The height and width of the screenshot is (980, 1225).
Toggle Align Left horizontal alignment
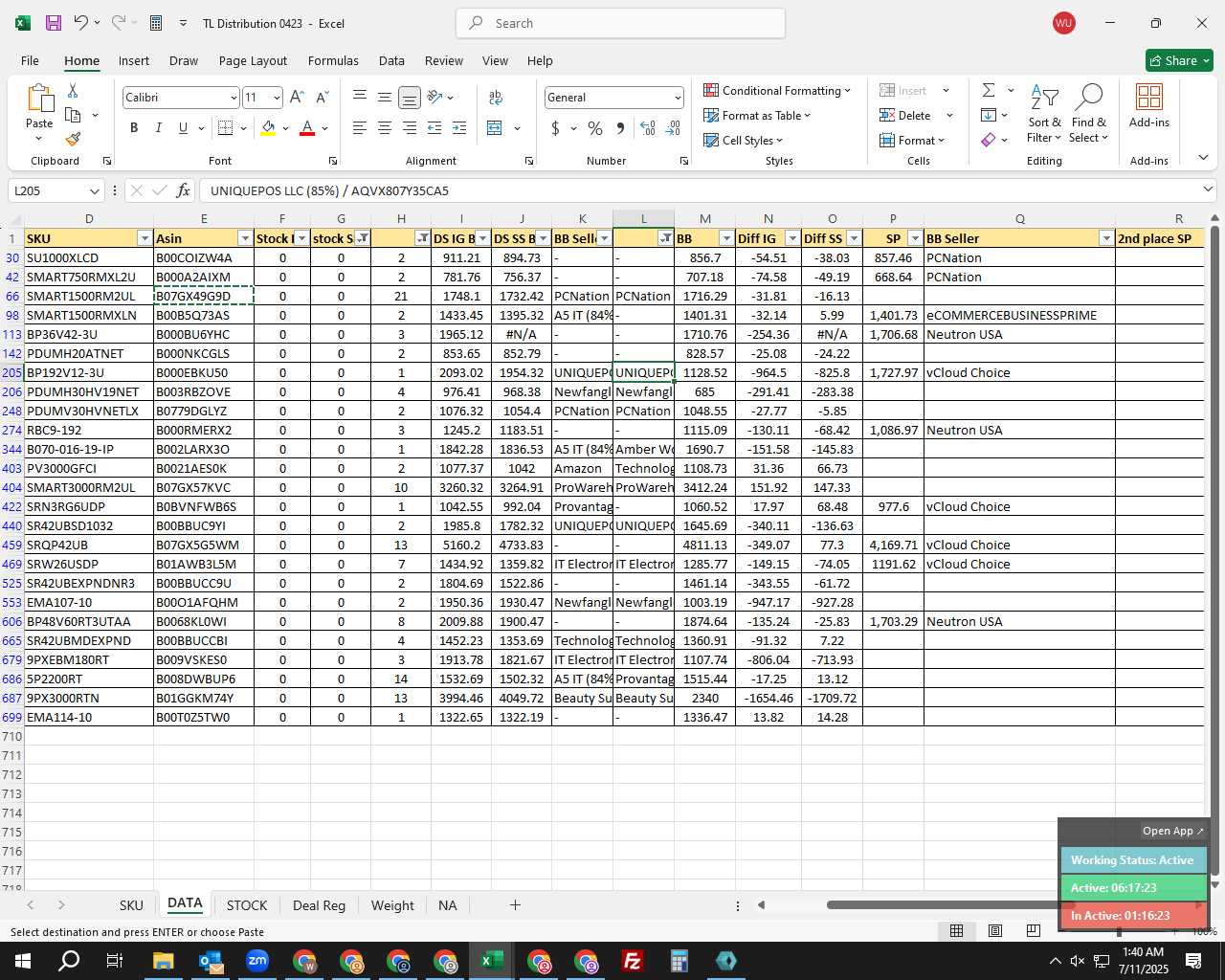pos(360,128)
